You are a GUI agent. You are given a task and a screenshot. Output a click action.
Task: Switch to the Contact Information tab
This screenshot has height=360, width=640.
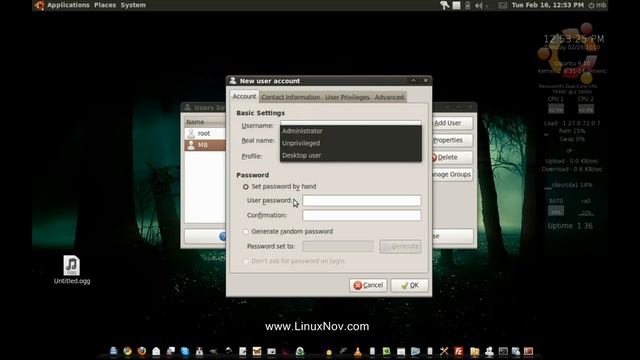point(291,97)
